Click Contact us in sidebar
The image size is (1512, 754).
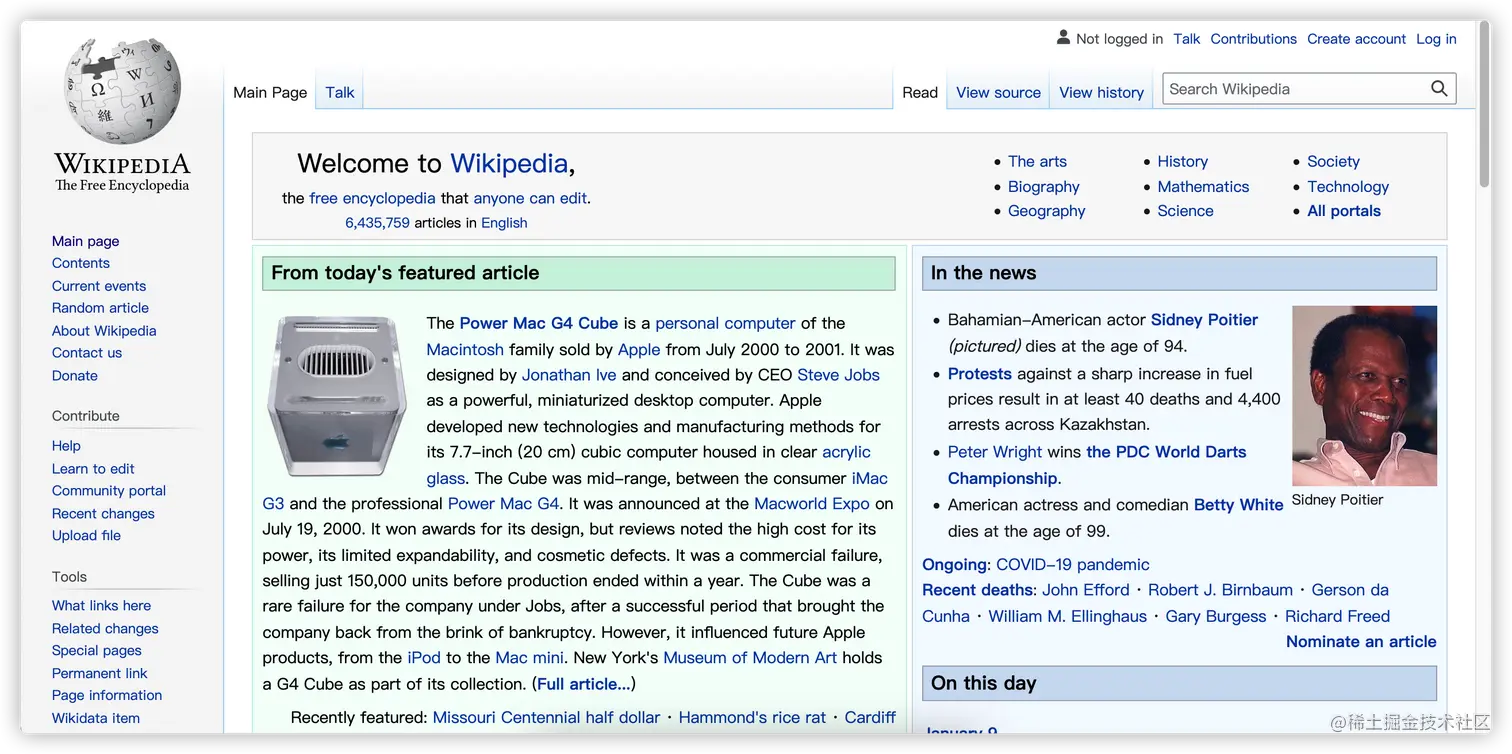coord(87,353)
